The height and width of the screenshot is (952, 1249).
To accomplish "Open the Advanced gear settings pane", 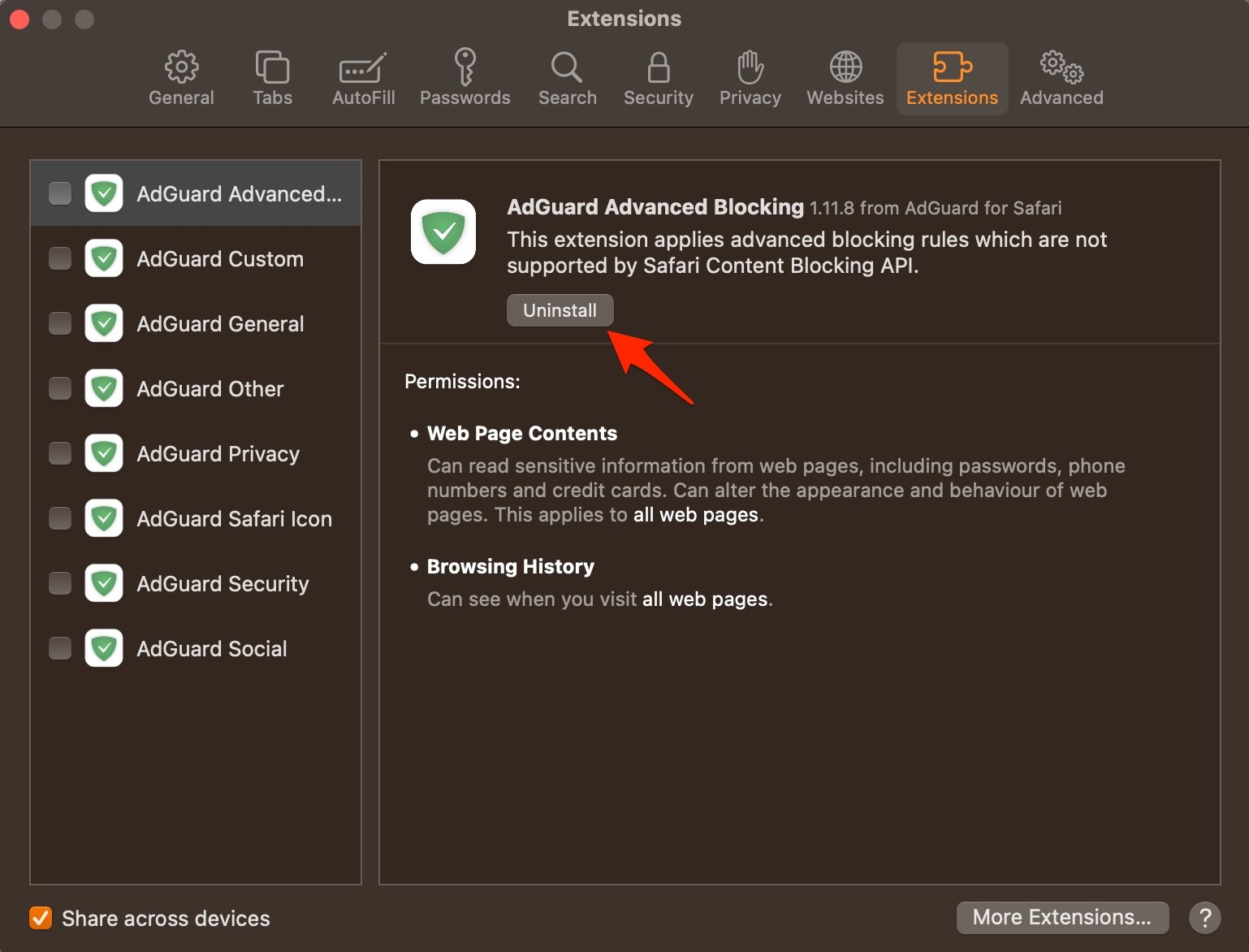I will pos(1061,77).
